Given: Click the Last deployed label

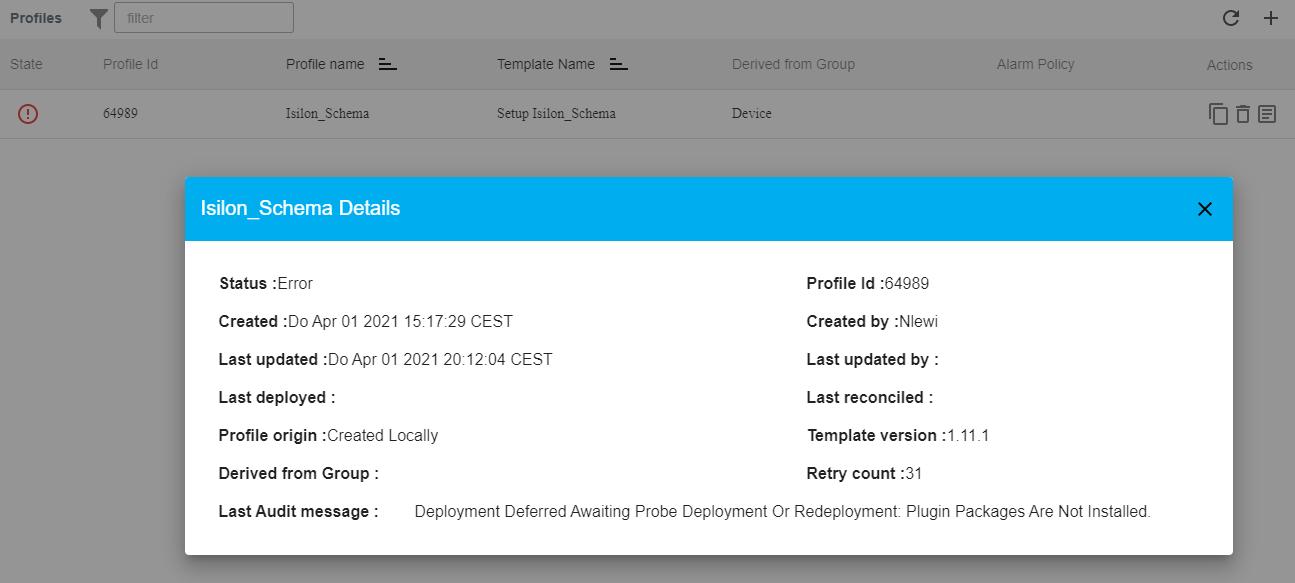Looking at the screenshot, I should pyautogui.click(x=277, y=397).
